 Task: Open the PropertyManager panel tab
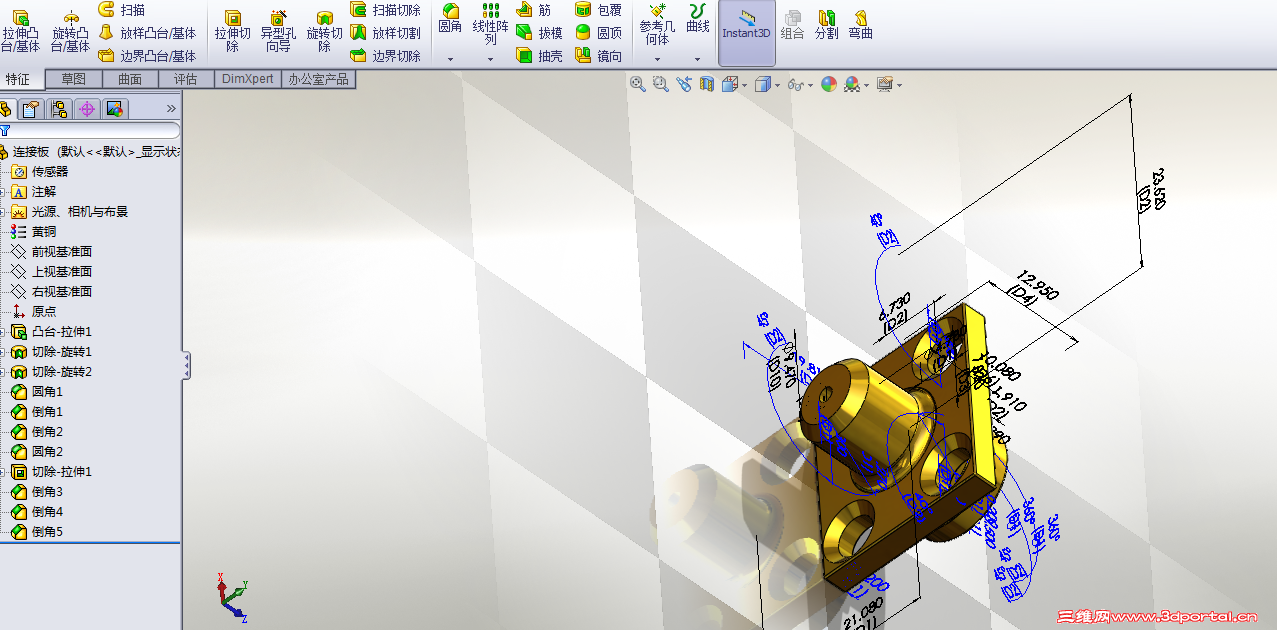click(x=31, y=109)
